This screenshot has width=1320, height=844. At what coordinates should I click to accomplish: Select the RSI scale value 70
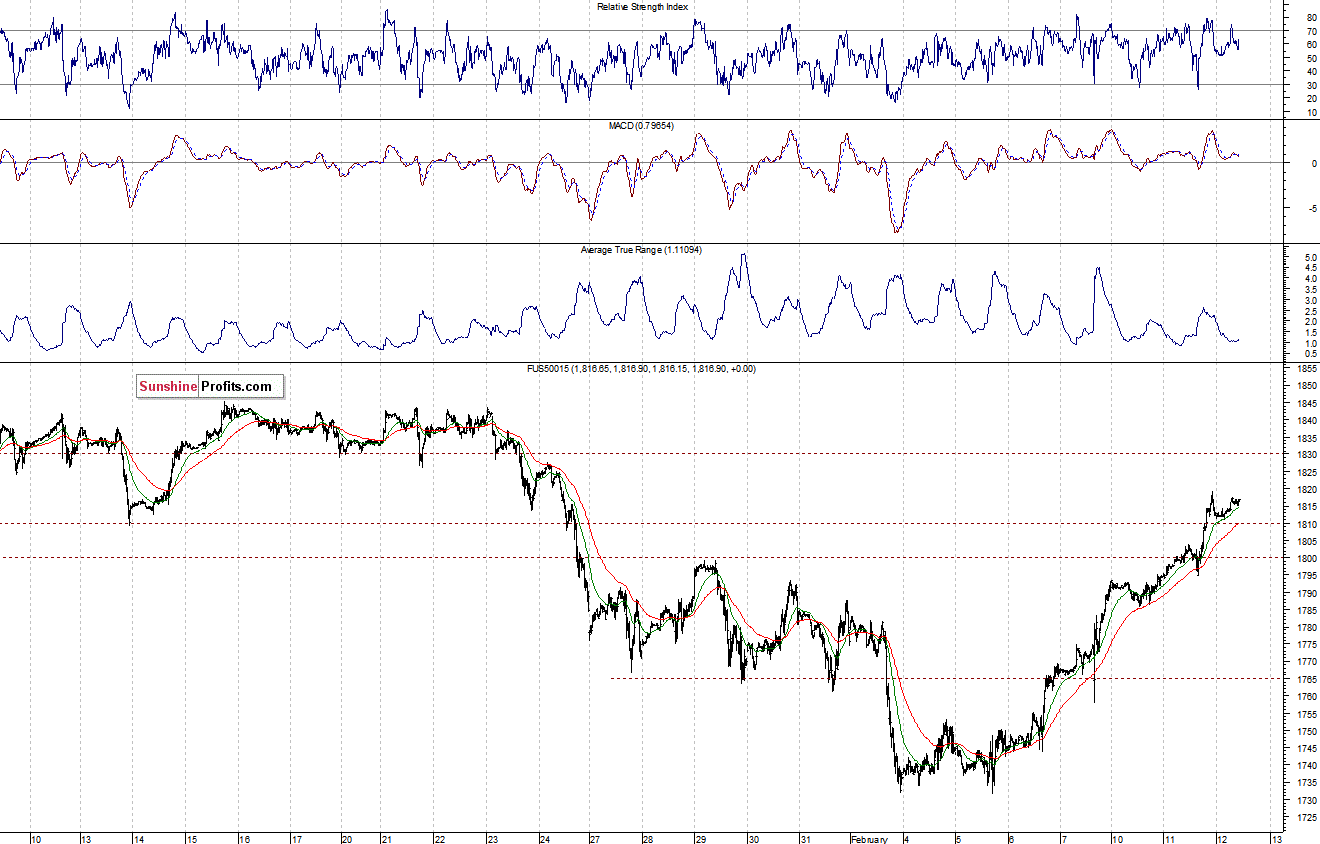1312,31
